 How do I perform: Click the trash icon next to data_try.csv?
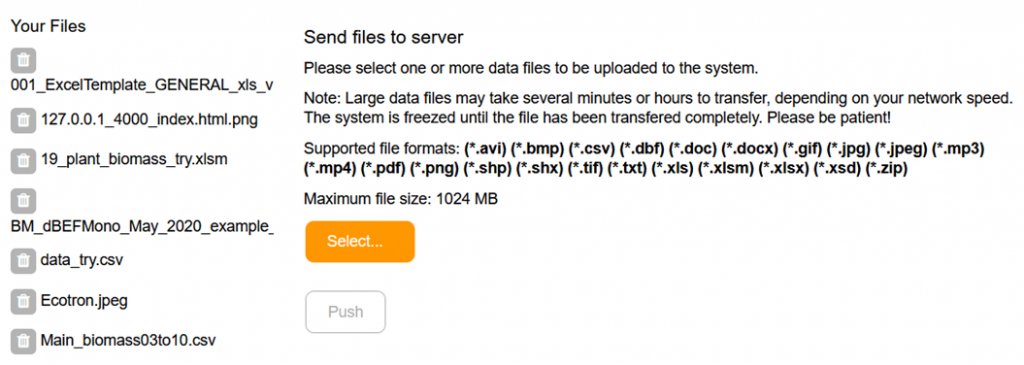(x=23, y=261)
